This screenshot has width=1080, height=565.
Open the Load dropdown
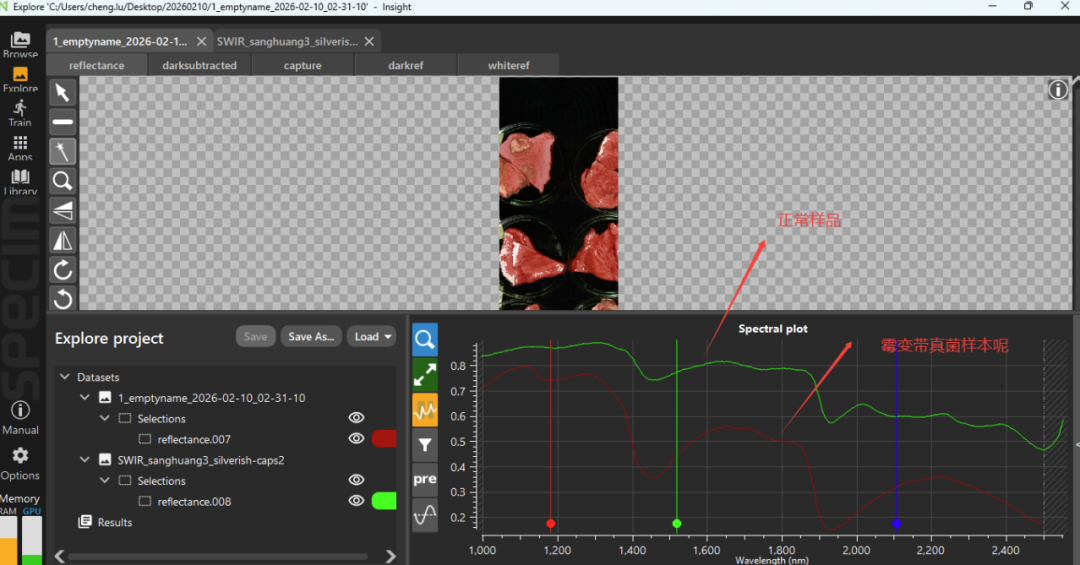point(372,336)
